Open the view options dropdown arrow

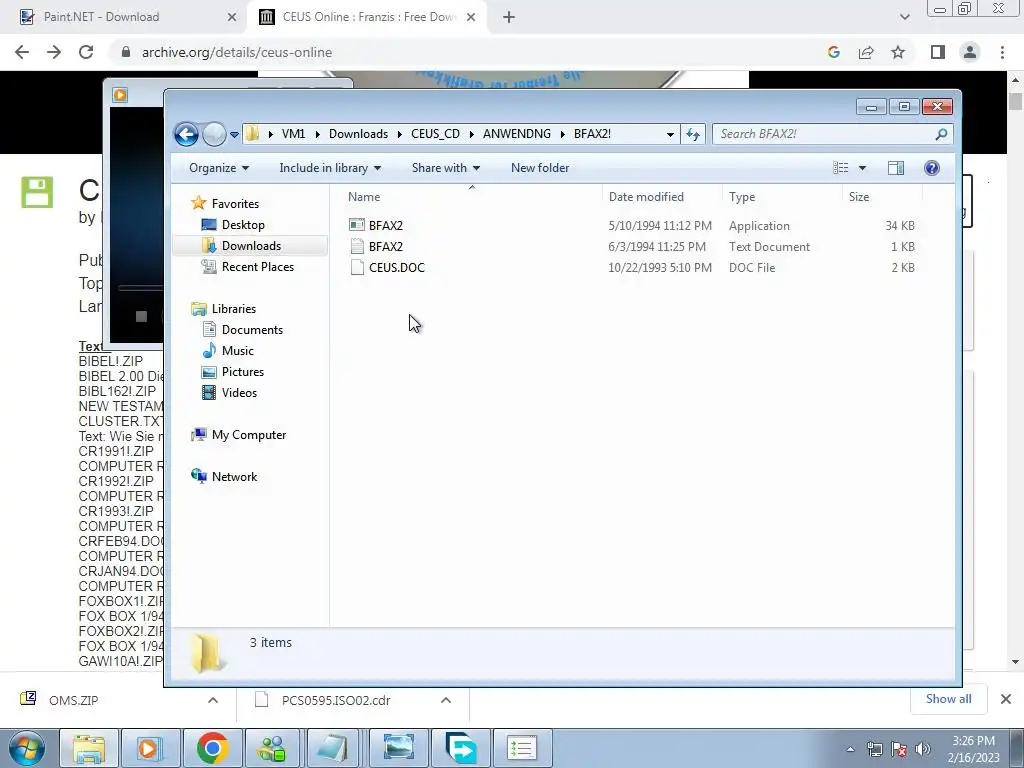[x=862, y=168]
